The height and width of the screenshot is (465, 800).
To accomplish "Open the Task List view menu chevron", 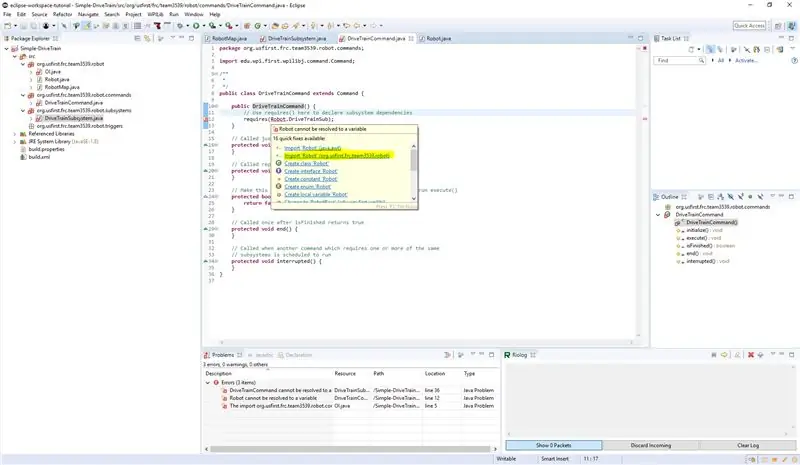I will (x=792, y=48).
